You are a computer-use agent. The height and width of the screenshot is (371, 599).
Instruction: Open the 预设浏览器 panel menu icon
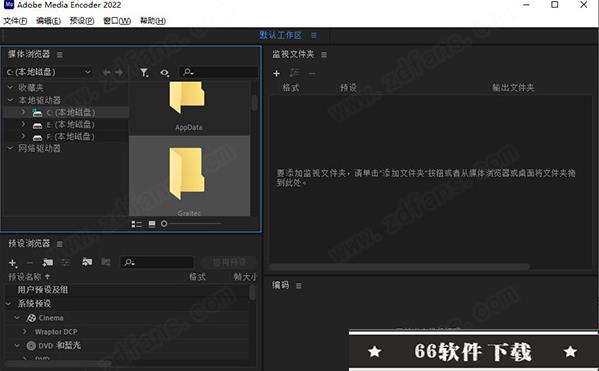click(x=60, y=244)
